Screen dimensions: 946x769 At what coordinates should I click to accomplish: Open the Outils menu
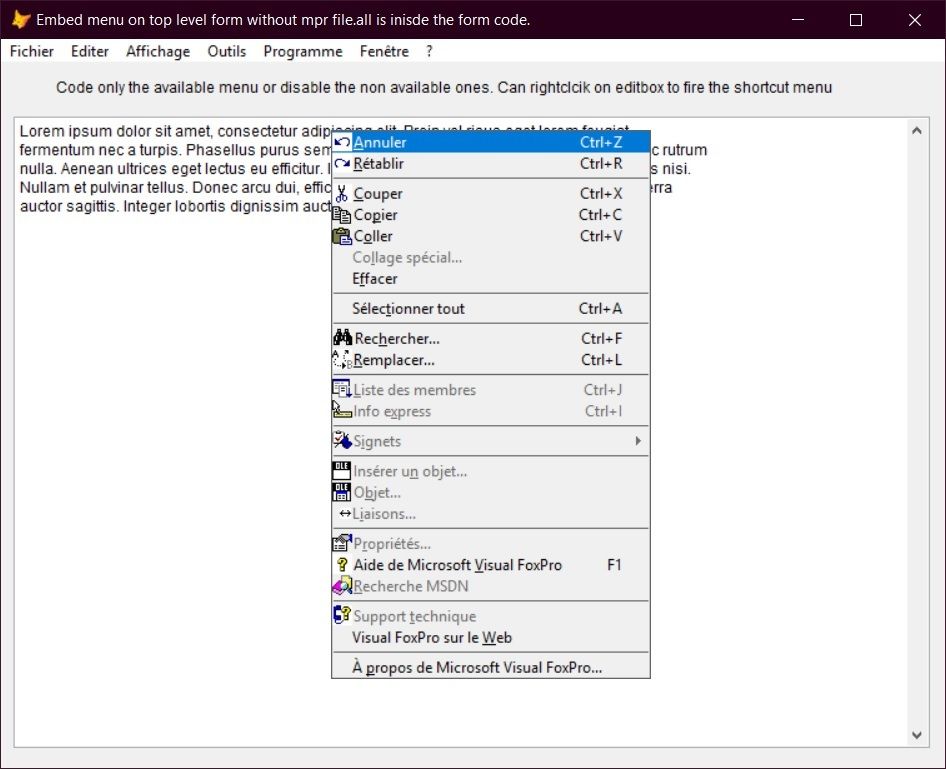pos(226,51)
